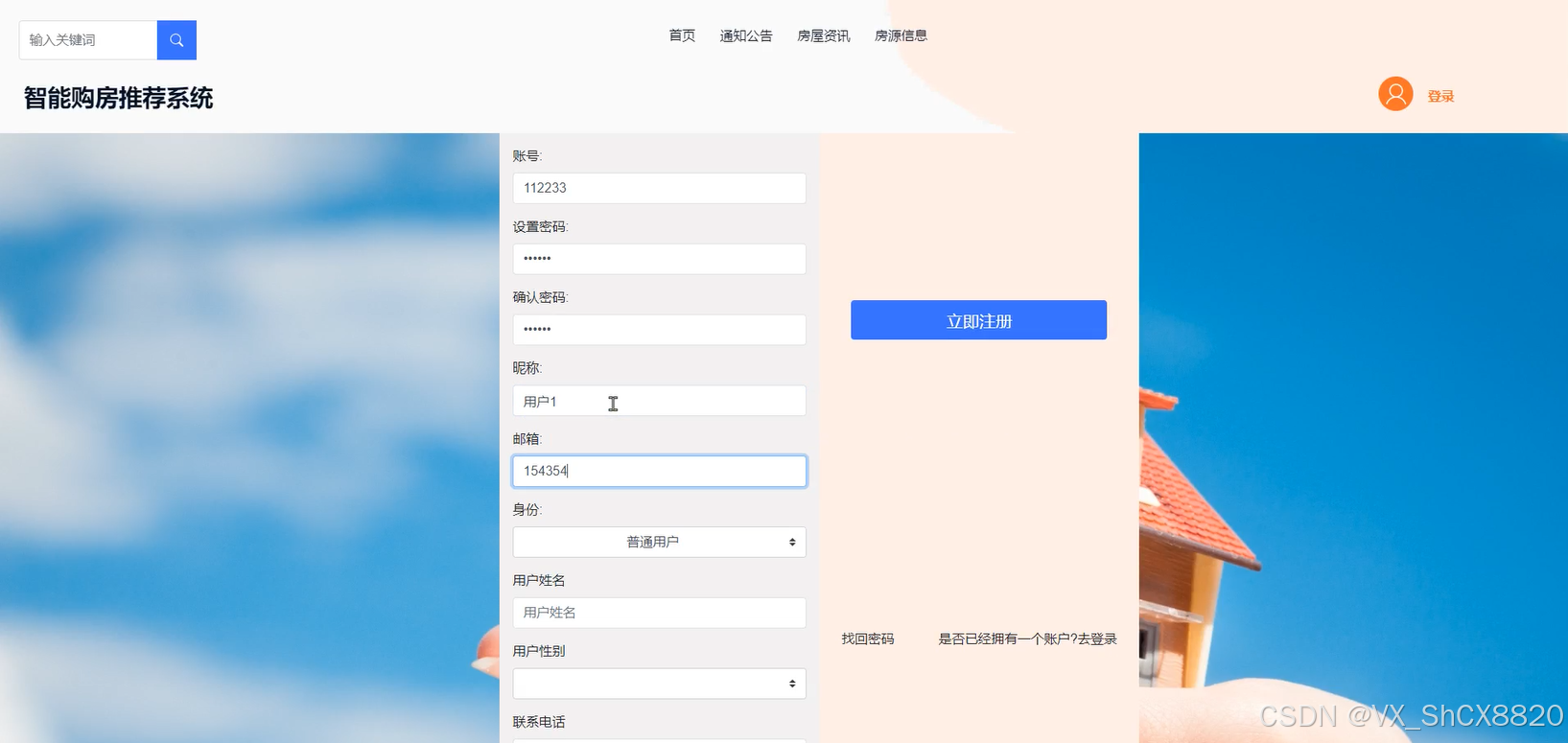1568x743 pixels.
Task: Click the 联系电话 label text
Action: point(539,722)
